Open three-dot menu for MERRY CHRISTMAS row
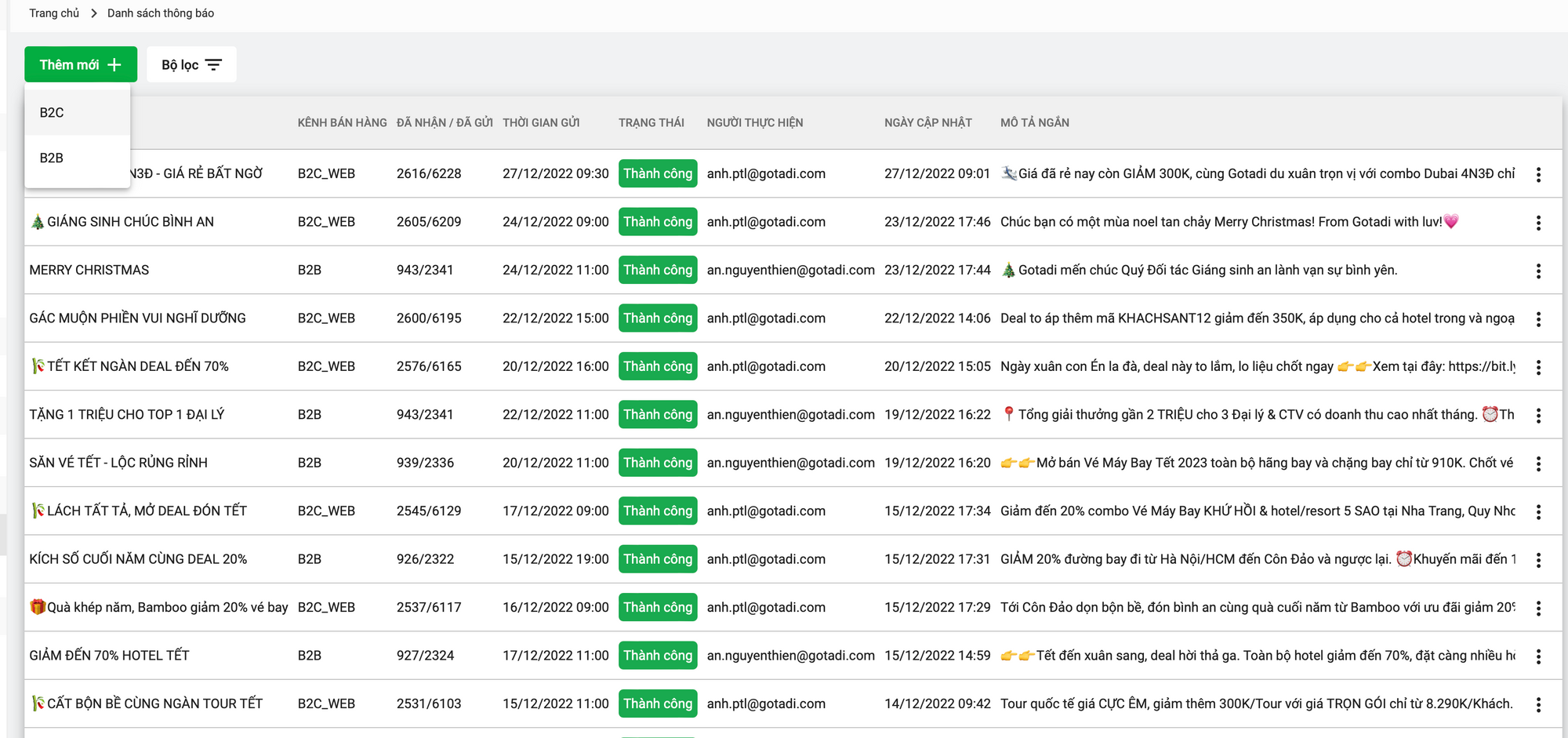 [1538, 271]
